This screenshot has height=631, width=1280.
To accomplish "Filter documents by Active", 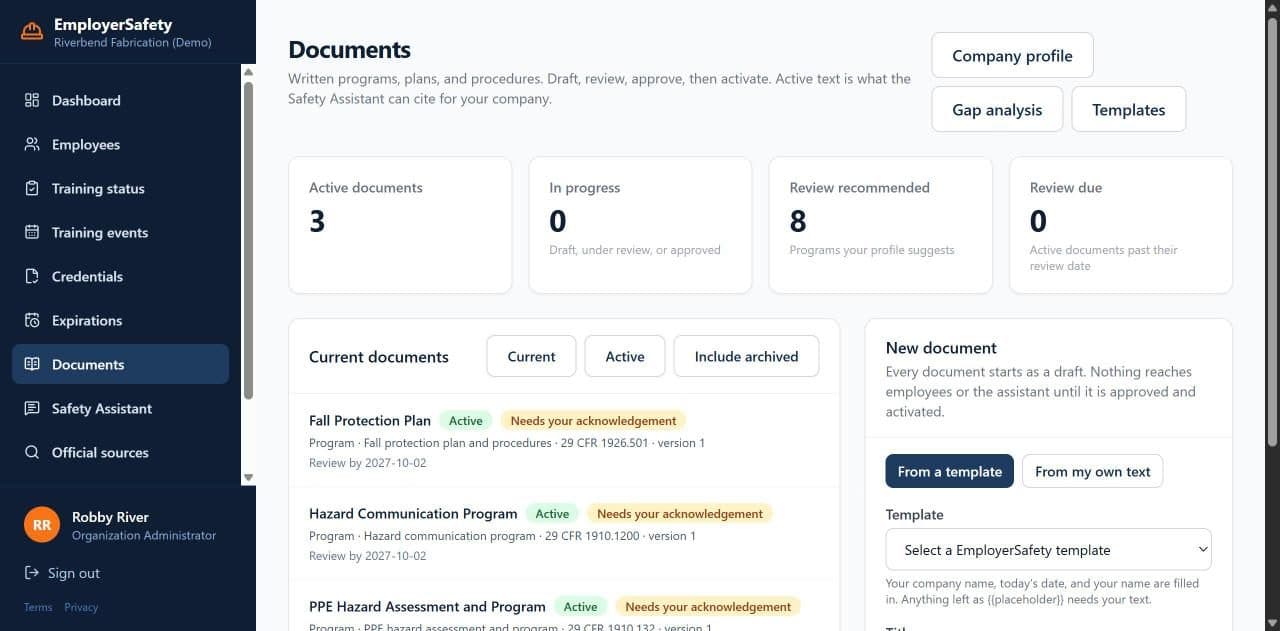I will coord(625,356).
